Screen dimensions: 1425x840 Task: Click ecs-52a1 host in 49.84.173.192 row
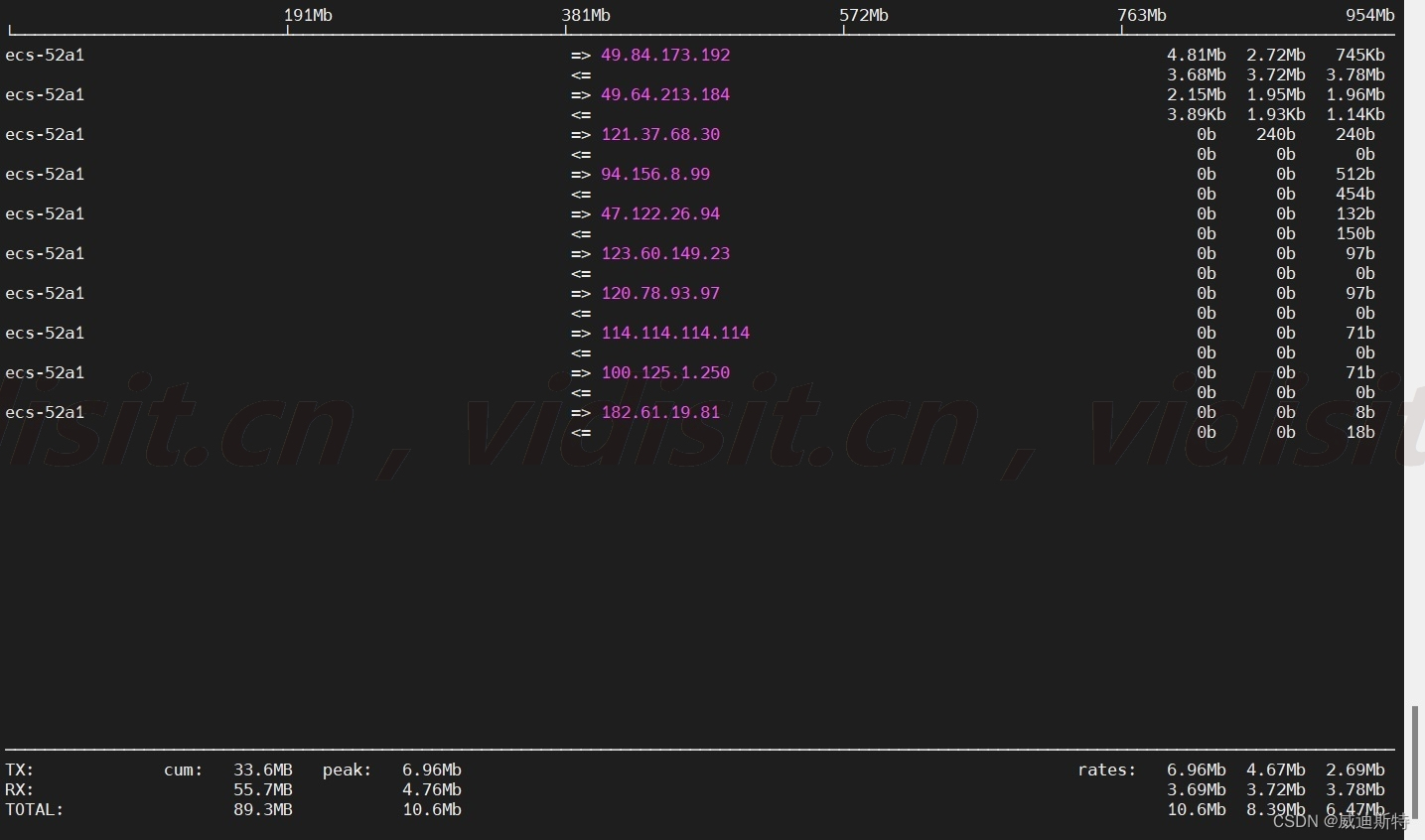(45, 55)
